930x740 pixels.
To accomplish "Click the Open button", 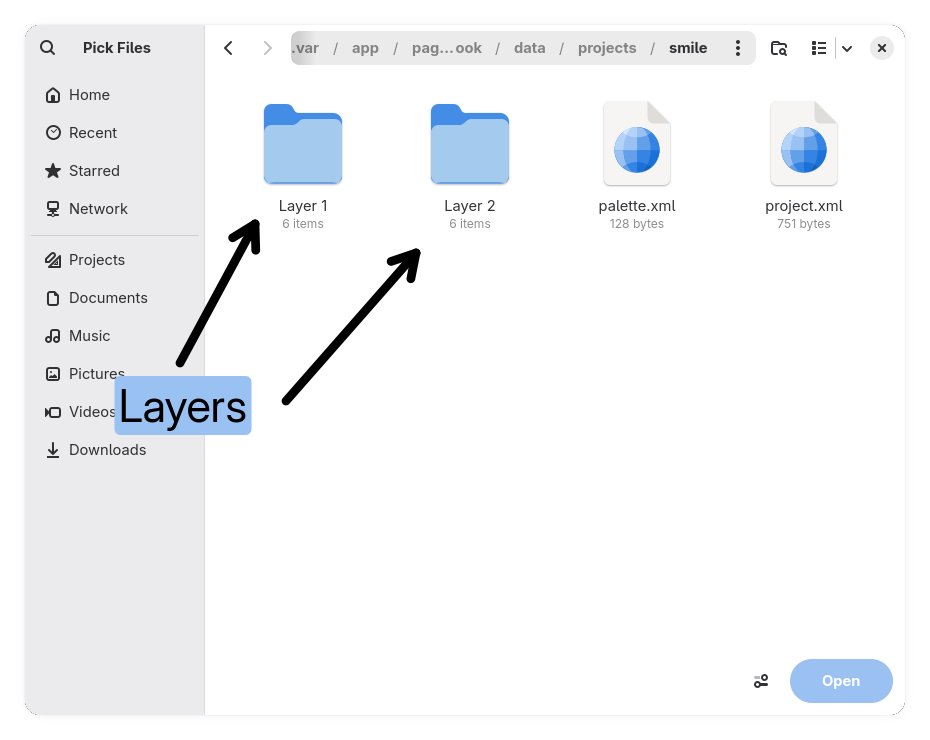I will 841,681.
